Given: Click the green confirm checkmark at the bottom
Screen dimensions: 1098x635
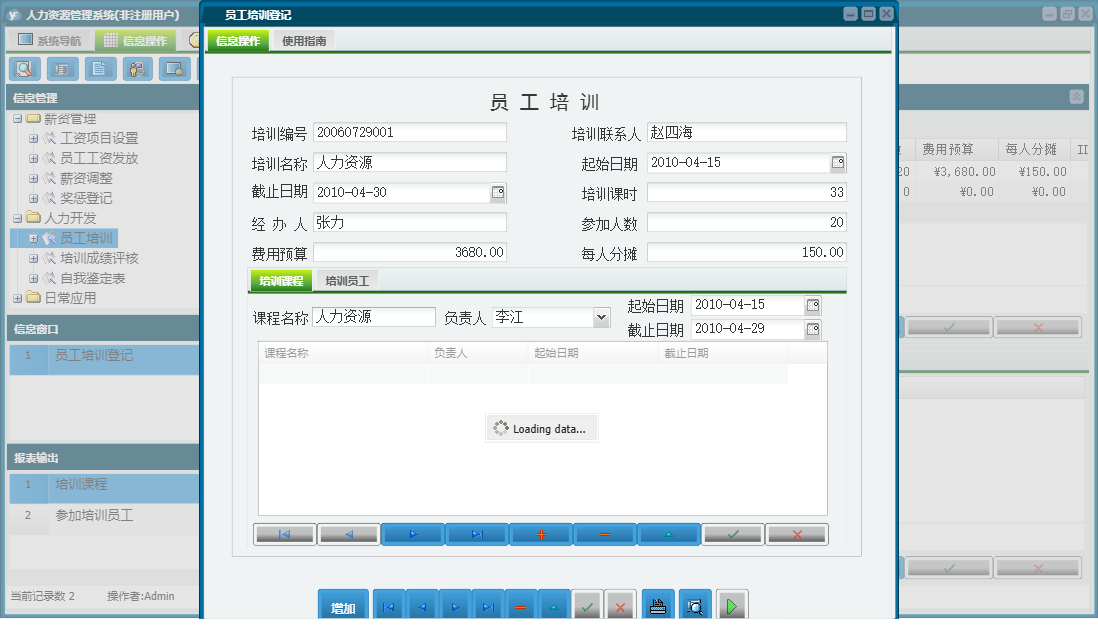Looking at the screenshot, I should pyautogui.click(x=587, y=604).
